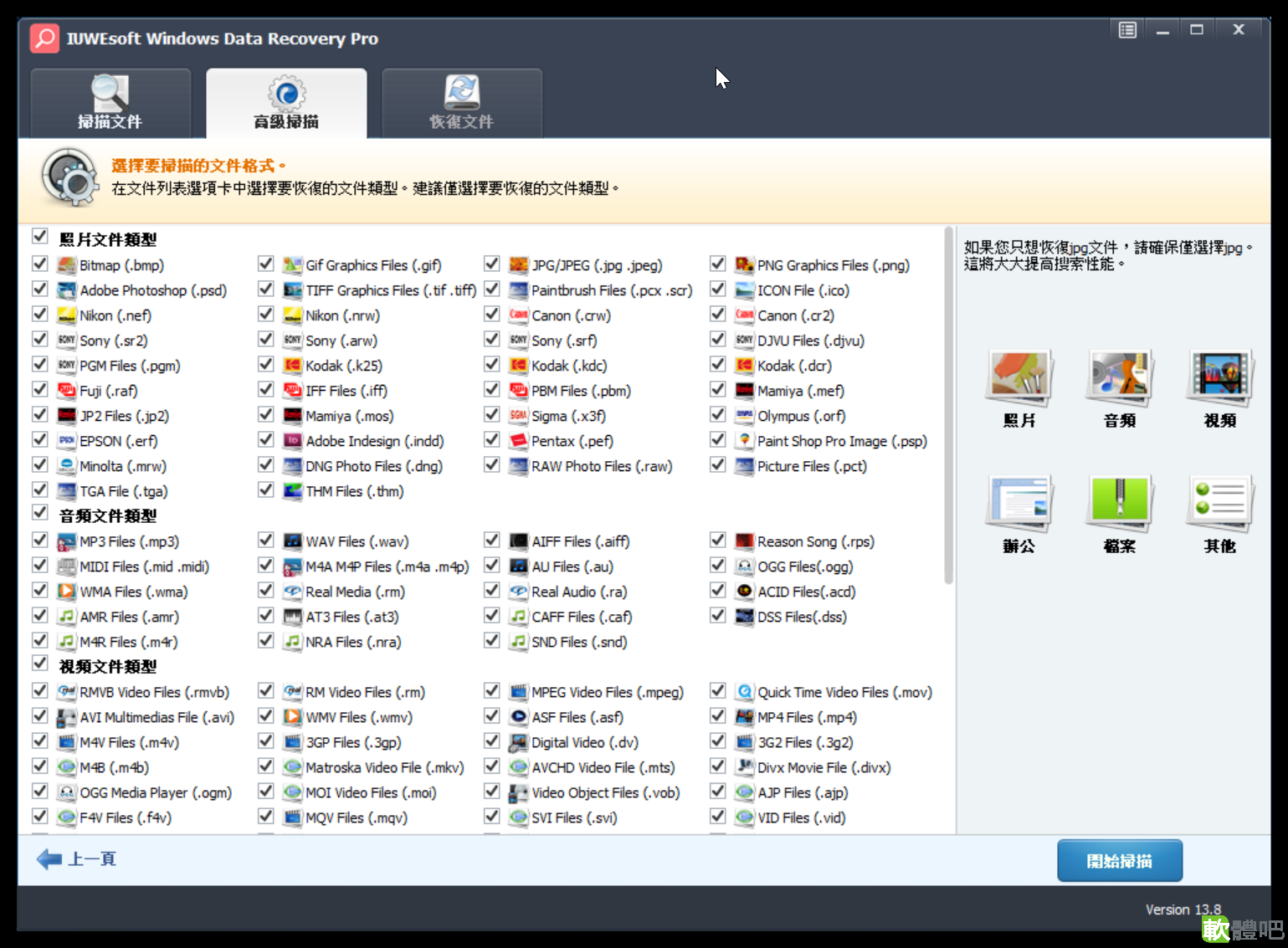This screenshot has height=948, width=1288.
Task: Click the Reason Song (.rps) label
Action: click(x=816, y=541)
